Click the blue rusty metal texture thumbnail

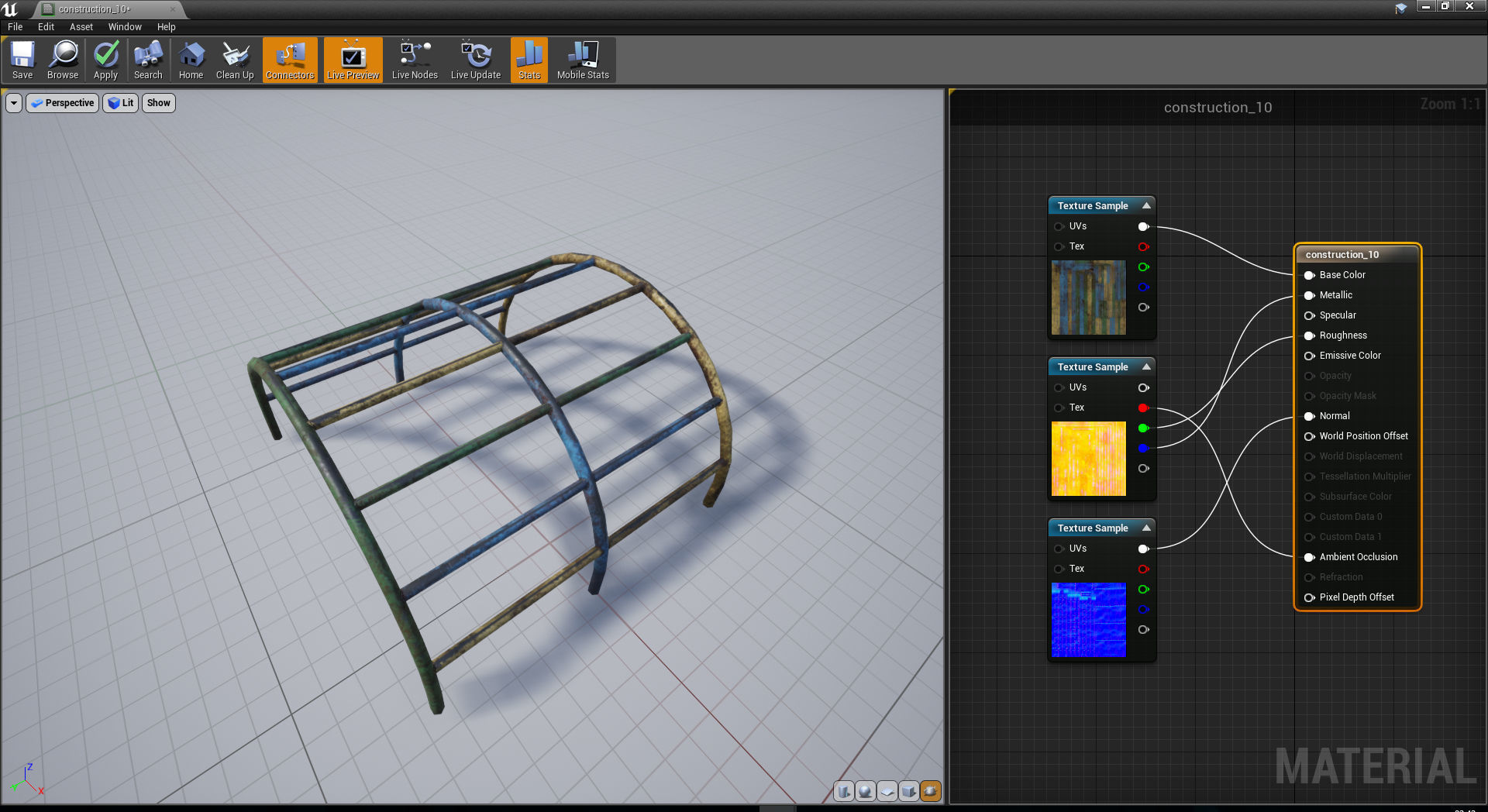pos(1088,298)
